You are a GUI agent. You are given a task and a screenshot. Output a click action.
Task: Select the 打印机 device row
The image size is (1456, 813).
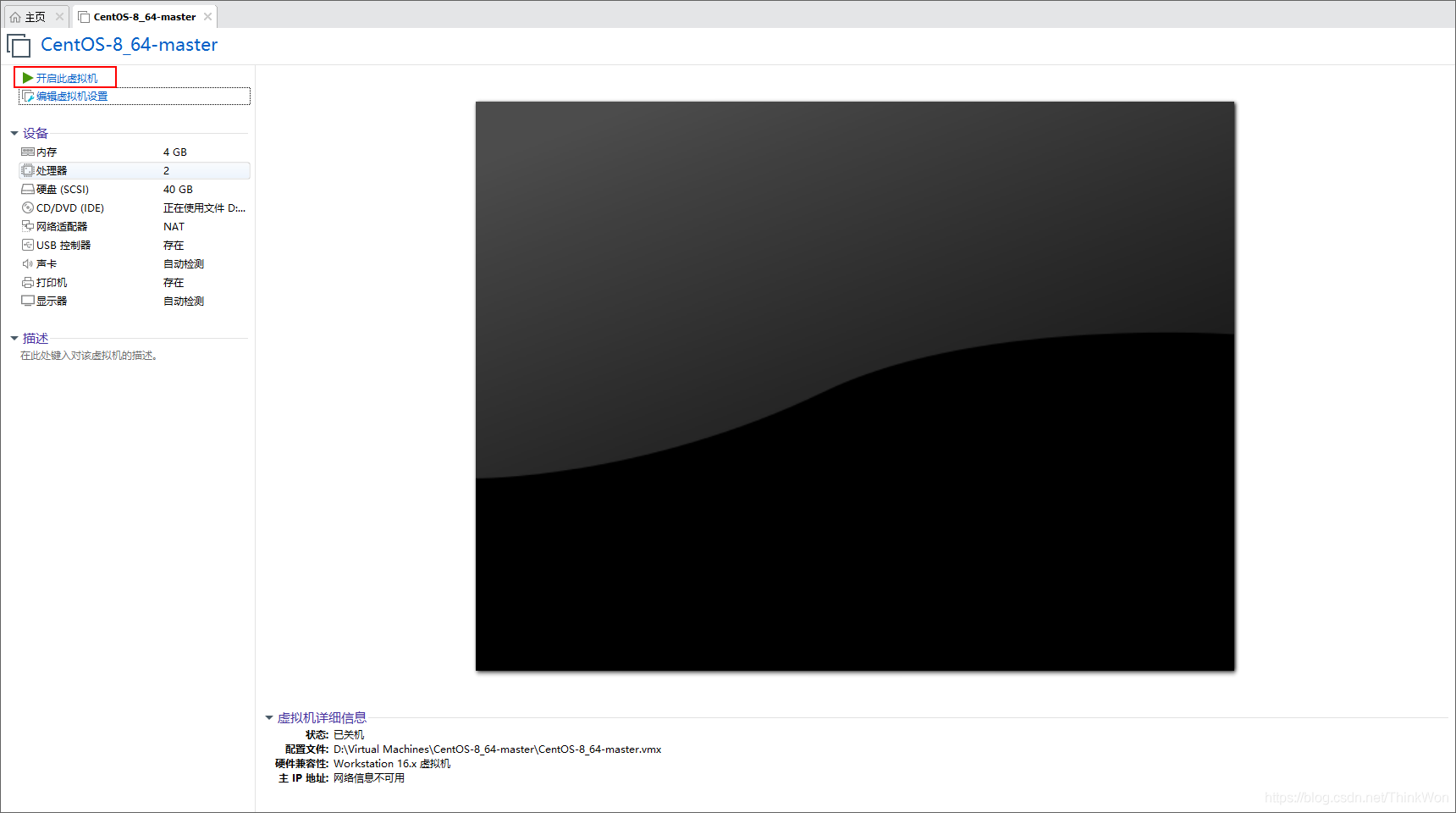click(135, 283)
